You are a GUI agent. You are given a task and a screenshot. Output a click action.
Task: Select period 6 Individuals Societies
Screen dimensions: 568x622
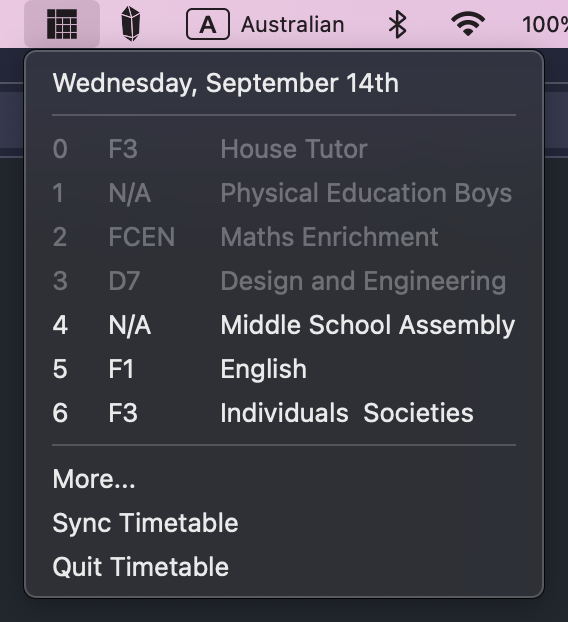(284, 413)
